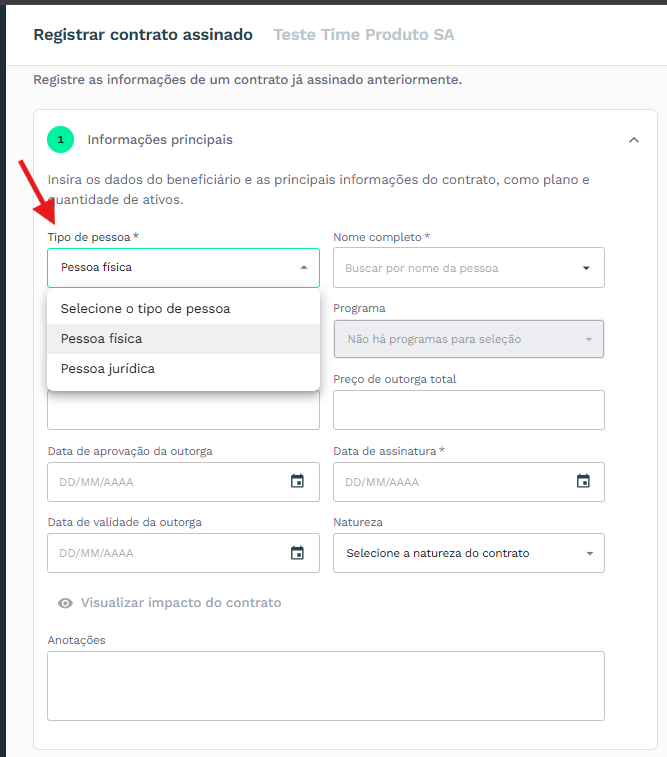
Task: Click the Teste Time Produto SA heading
Action: click(364, 35)
